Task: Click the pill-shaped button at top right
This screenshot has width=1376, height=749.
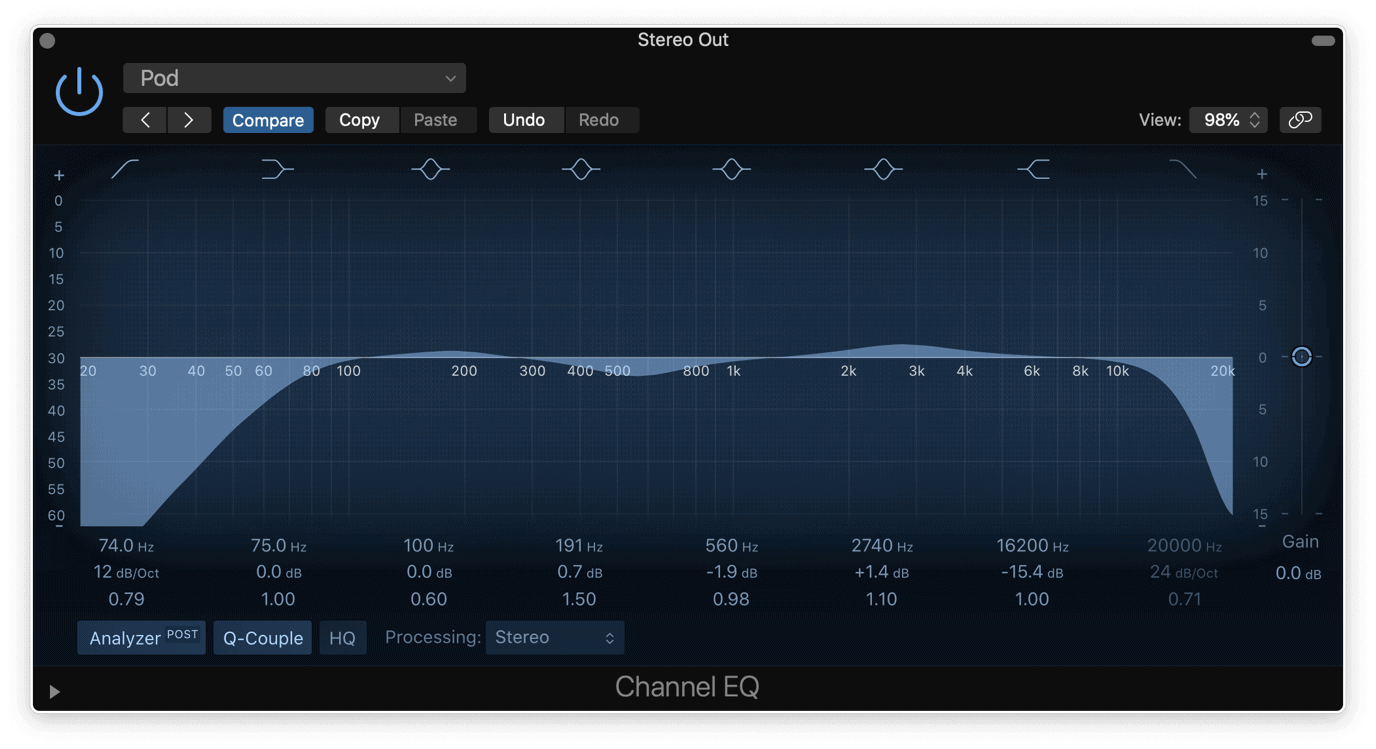Action: click(x=1323, y=41)
